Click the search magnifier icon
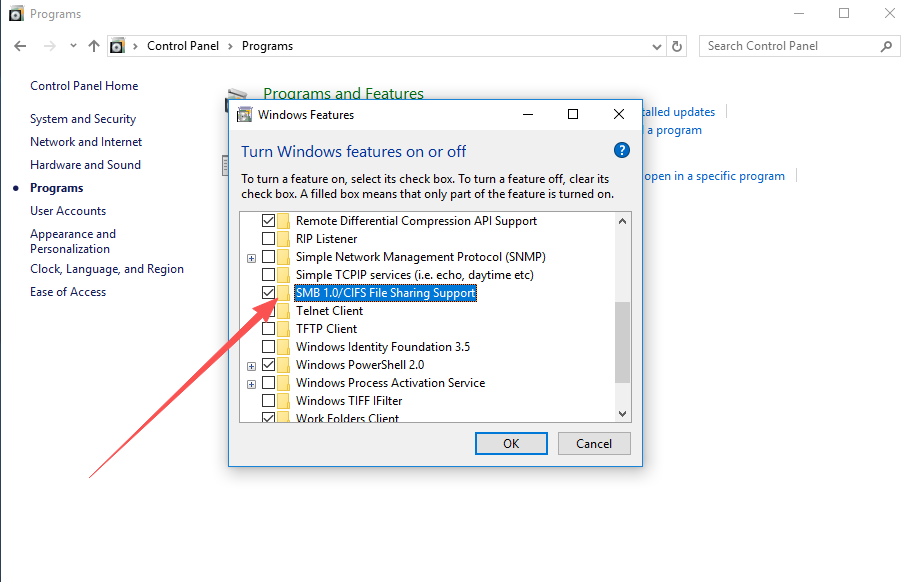 point(886,46)
